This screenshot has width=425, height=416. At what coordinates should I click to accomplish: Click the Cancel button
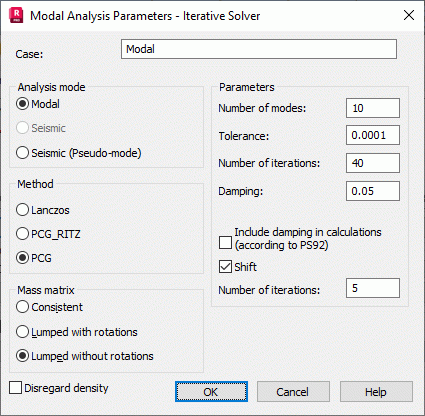tap(293, 392)
